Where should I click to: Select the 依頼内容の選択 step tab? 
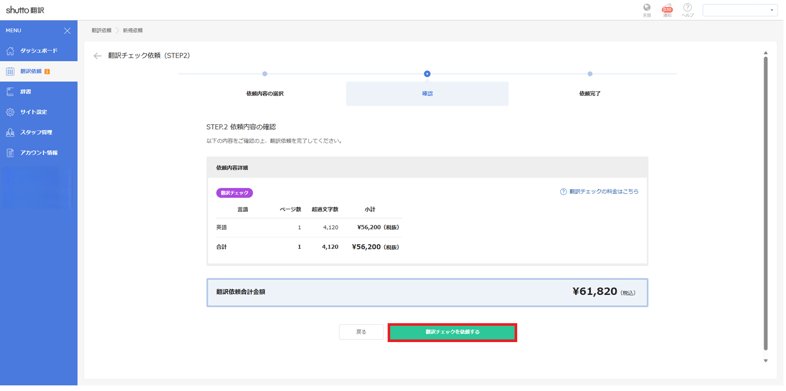point(265,94)
